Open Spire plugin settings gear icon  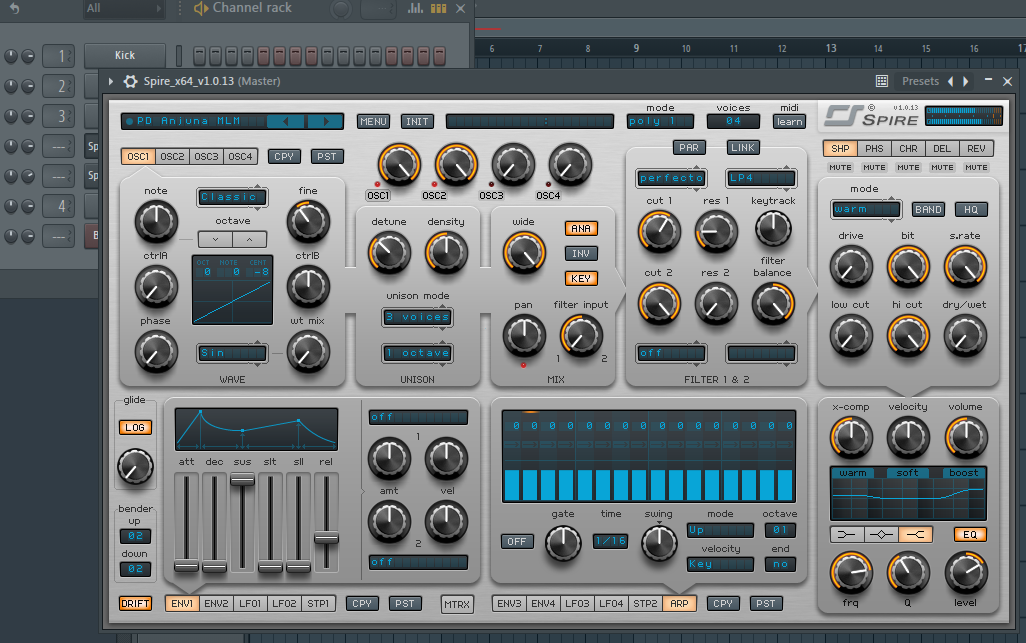tap(130, 81)
